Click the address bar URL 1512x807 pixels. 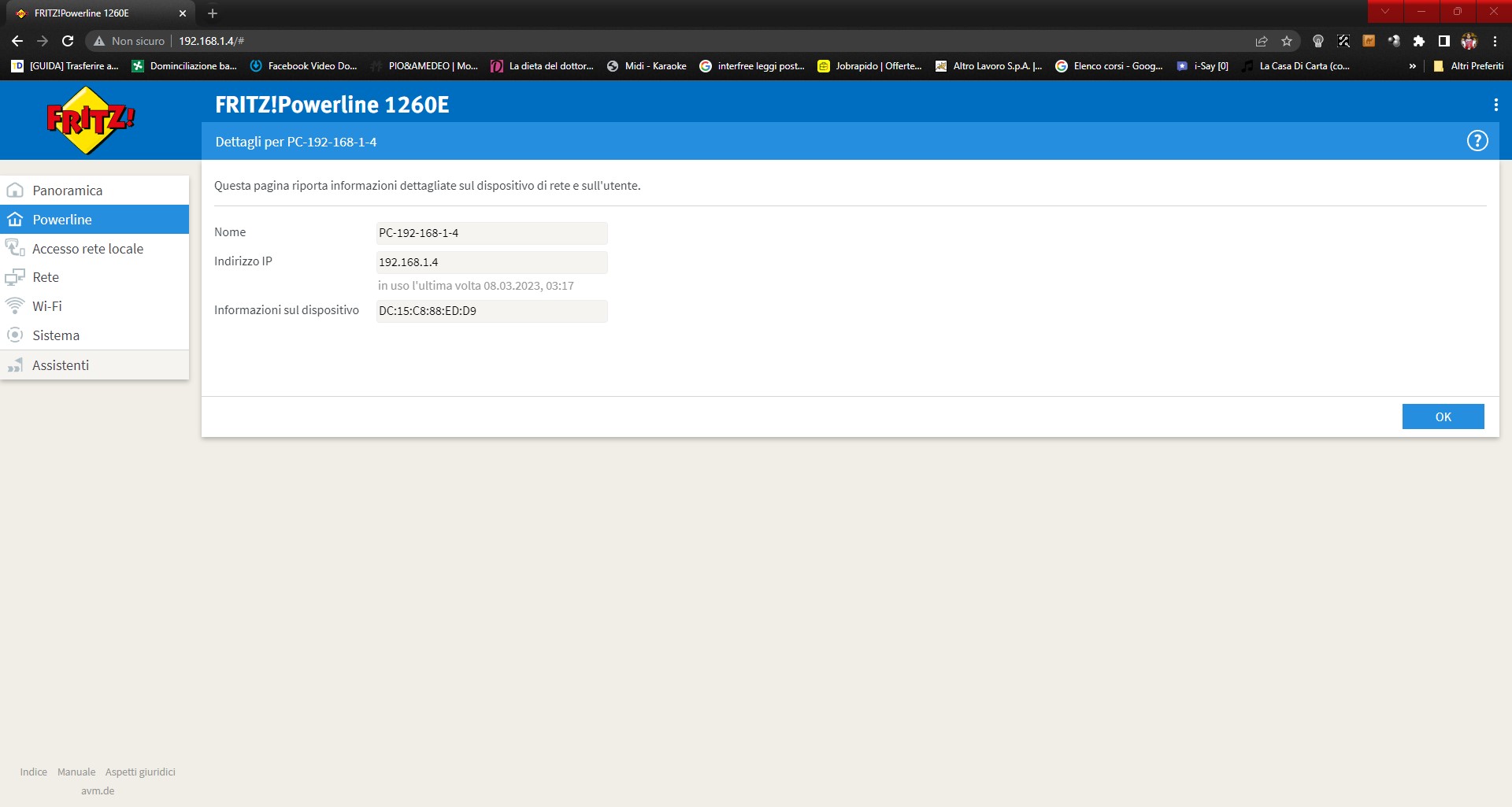pyautogui.click(x=211, y=41)
